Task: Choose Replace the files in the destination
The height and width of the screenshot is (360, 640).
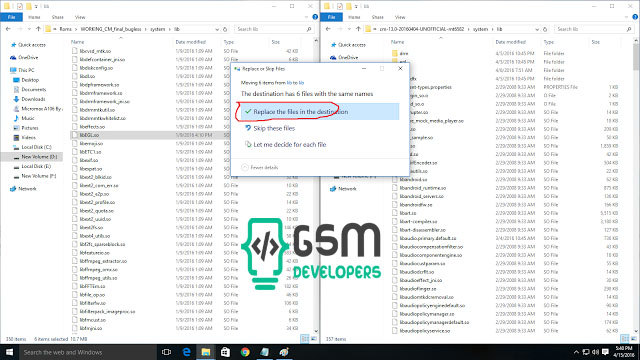Action: [x=320, y=111]
